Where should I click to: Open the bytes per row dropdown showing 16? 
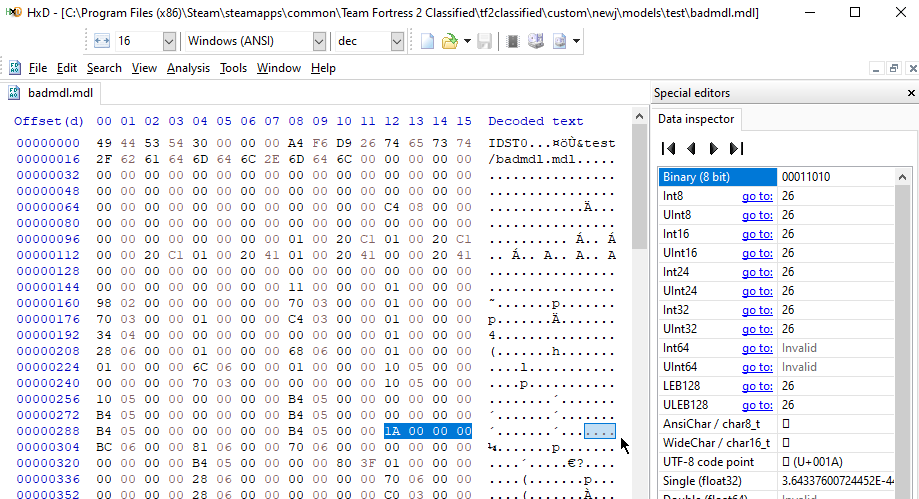pos(169,41)
